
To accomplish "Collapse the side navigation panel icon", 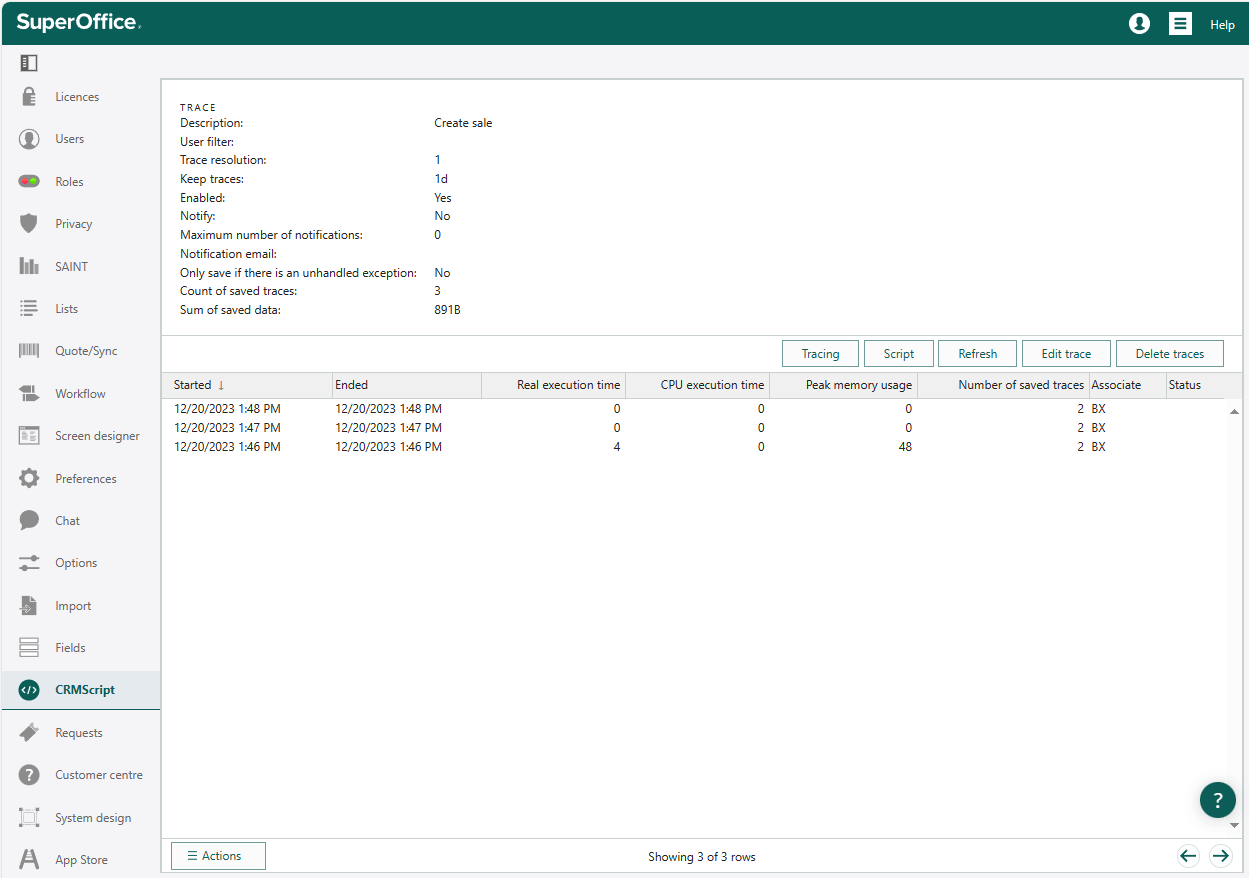I will click(29, 63).
